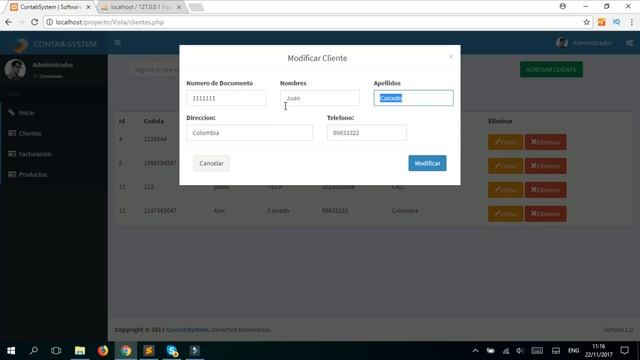
Task: Open Inicio in the sidebar
Action: point(26,113)
